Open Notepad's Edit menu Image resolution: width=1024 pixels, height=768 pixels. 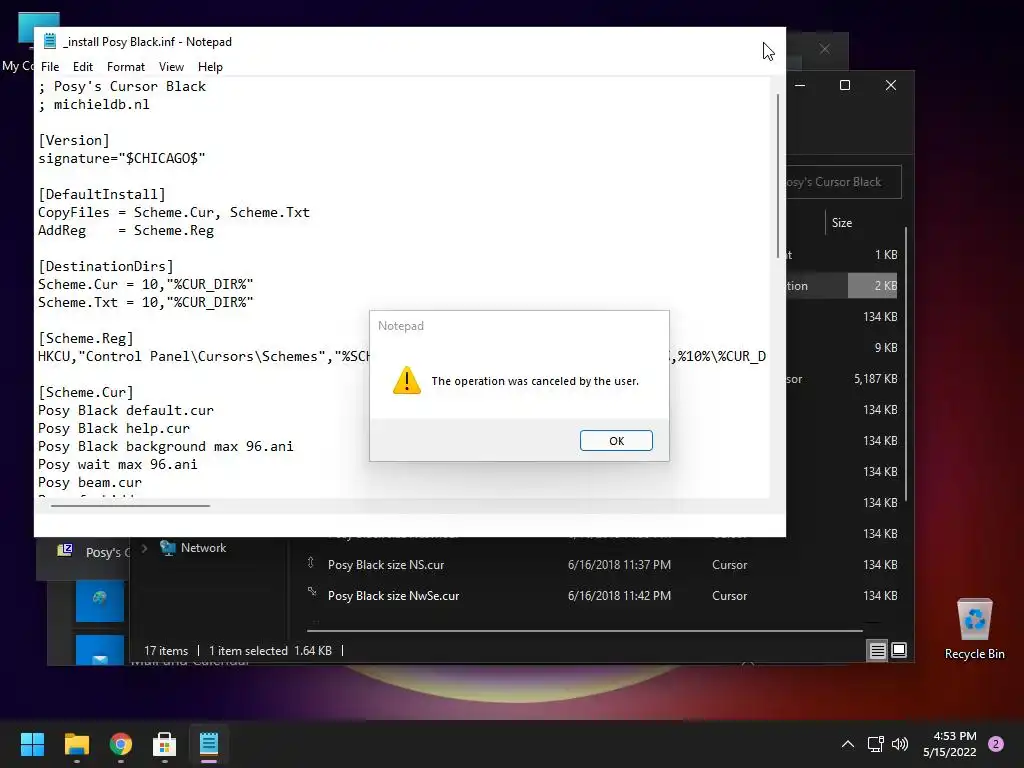pos(83,67)
